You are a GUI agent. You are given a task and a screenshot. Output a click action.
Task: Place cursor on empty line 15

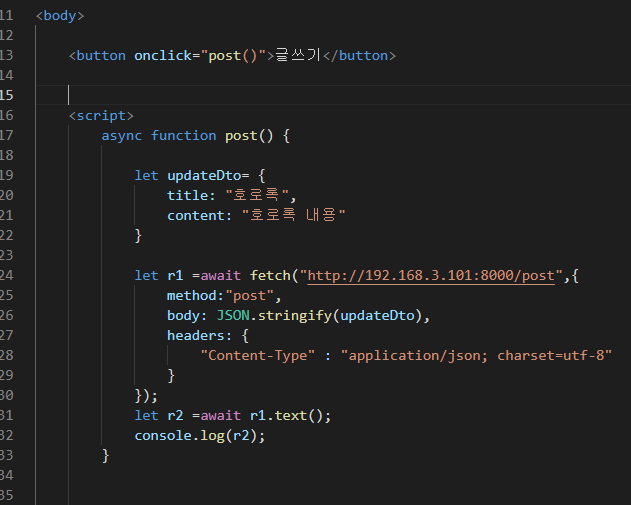[x=333, y=95]
